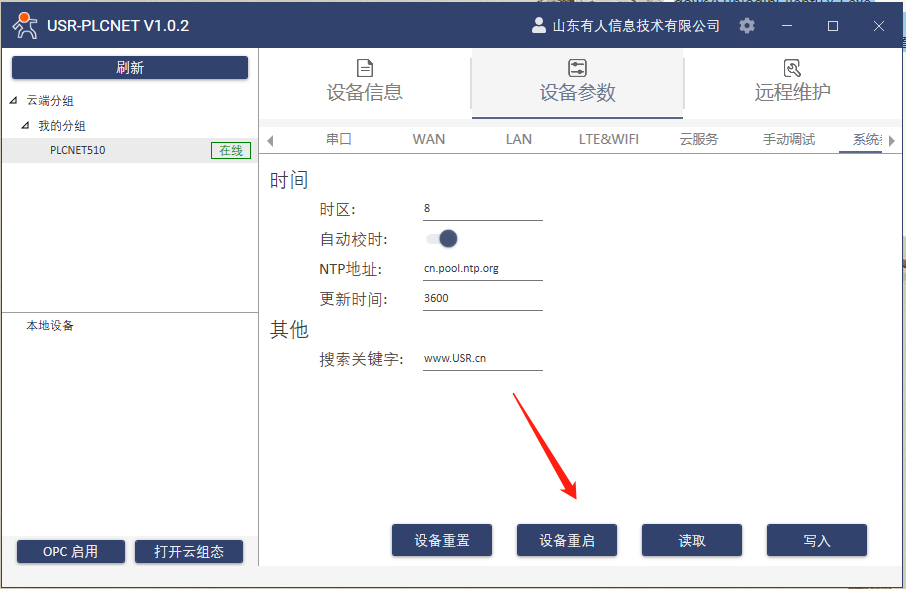
Task: Switch to the LTE&WIFI sub-tab
Action: 608,139
